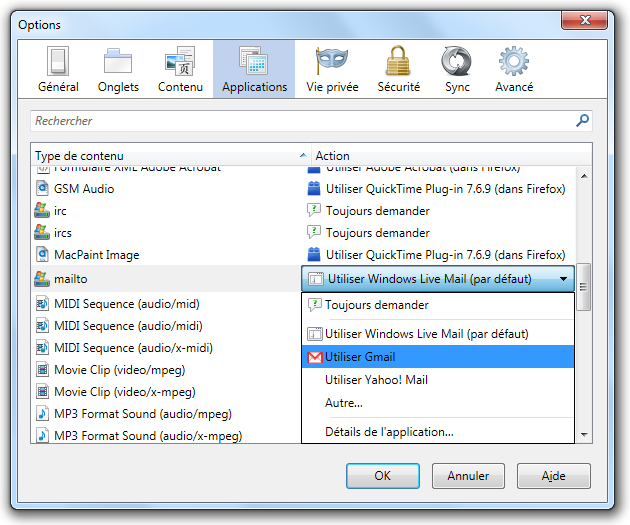Click Toujours demander action for ircs
Viewport: 630px width, 525px height.
click(378, 233)
